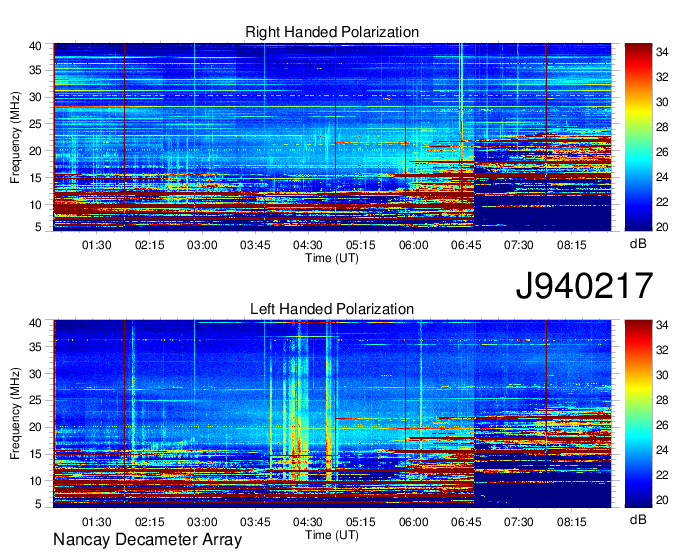Image resolution: width=680 pixels, height=552 pixels.
Task: Click the Left Handed panel's "Time (UT)" axis label
Action: tap(332, 535)
